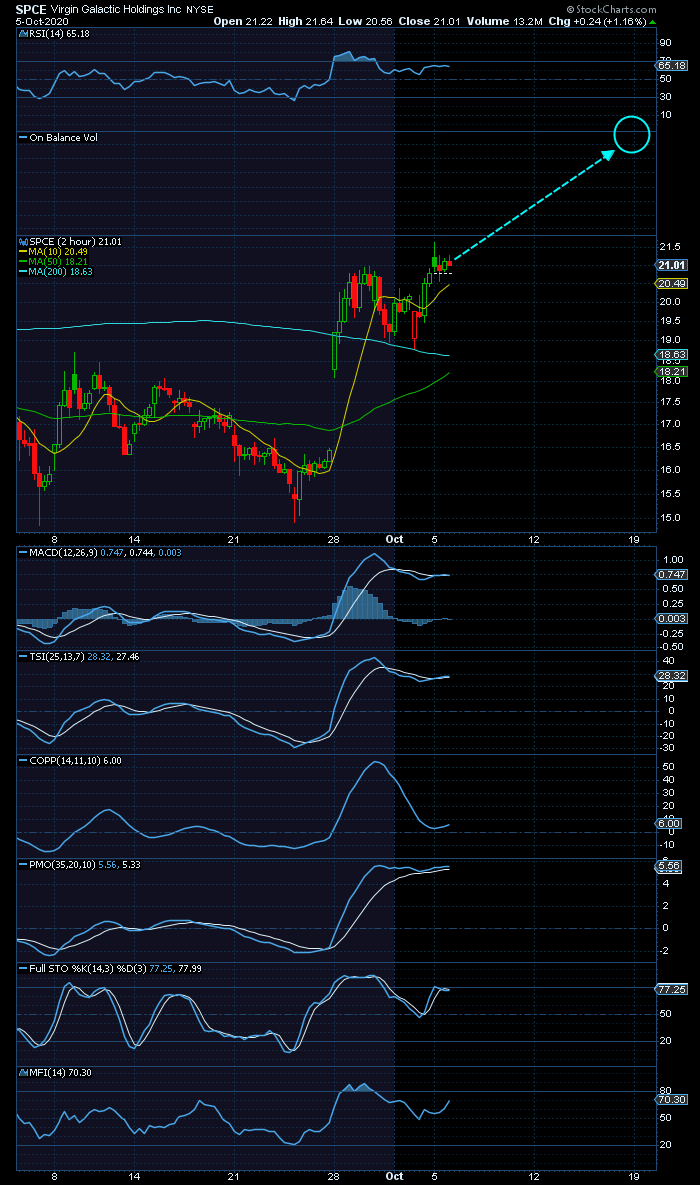Screen dimensions: 700x1185
Task: Click the 6.00 Coppock value tag
Action: pos(669,824)
